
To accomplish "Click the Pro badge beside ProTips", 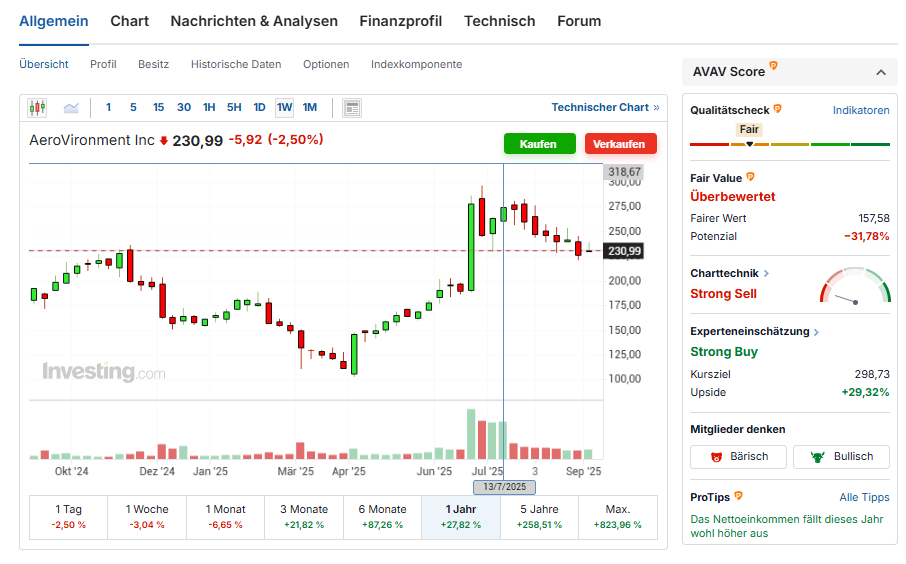I will pos(739,496).
